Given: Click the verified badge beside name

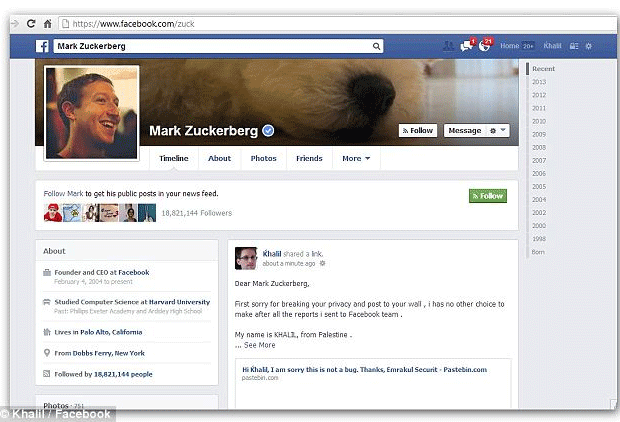Looking at the screenshot, I should 268,131.
